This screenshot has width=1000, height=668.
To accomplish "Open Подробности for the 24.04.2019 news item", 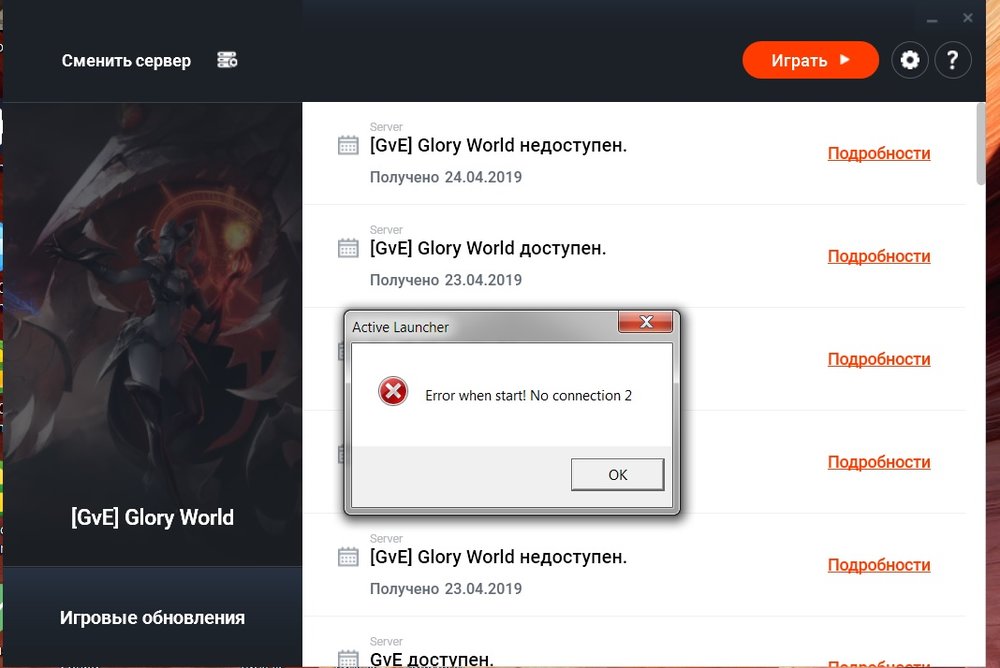I will pos(878,153).
